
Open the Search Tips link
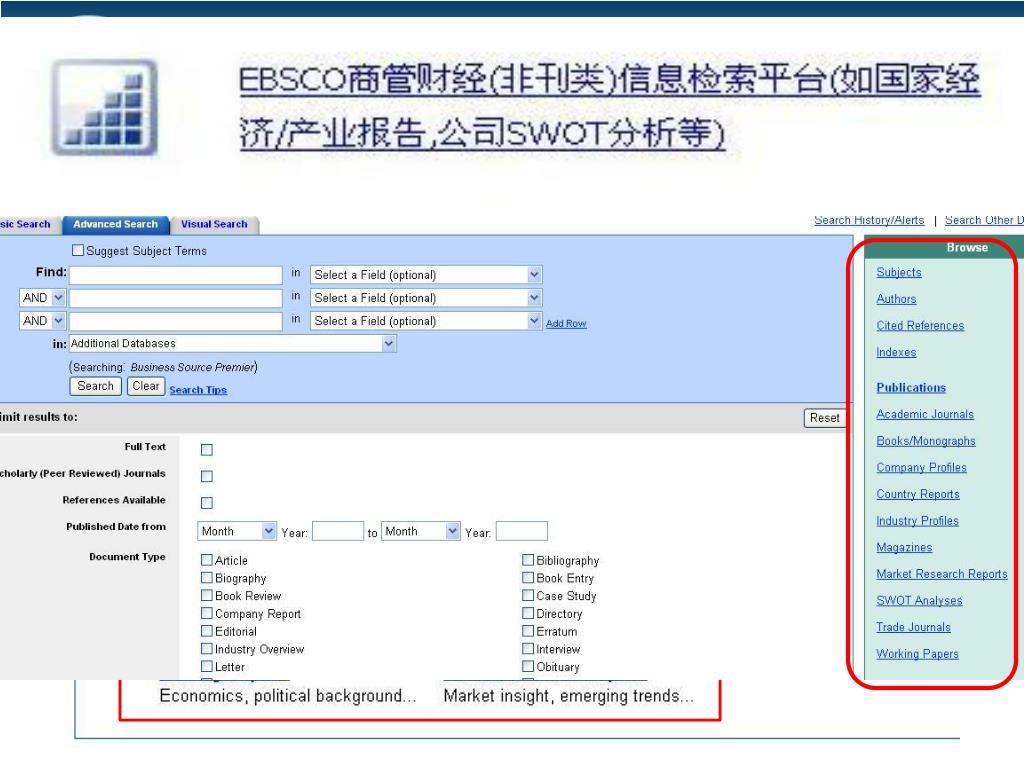[x=198, y=390]
